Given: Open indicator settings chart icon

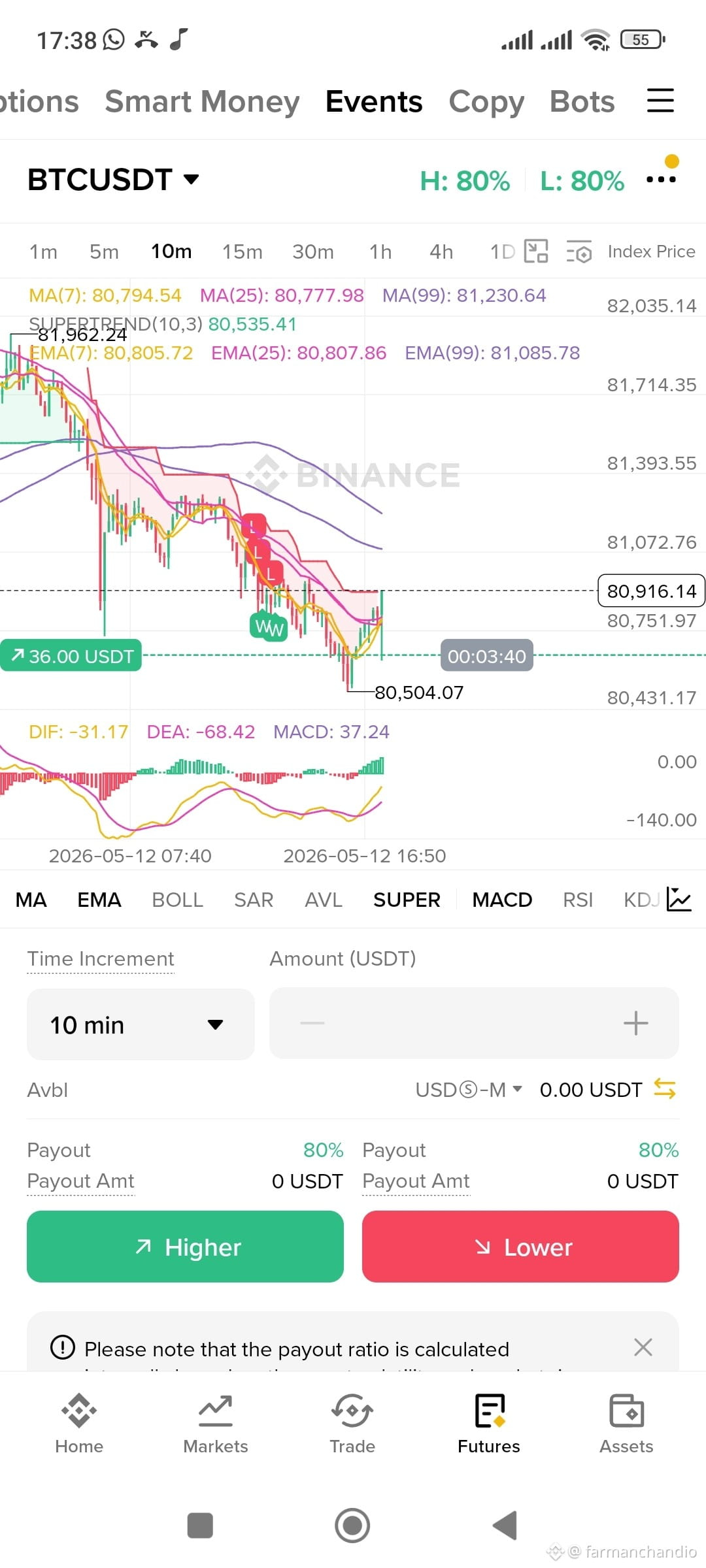Looking at the screenshot, I should tap(679, 900).
